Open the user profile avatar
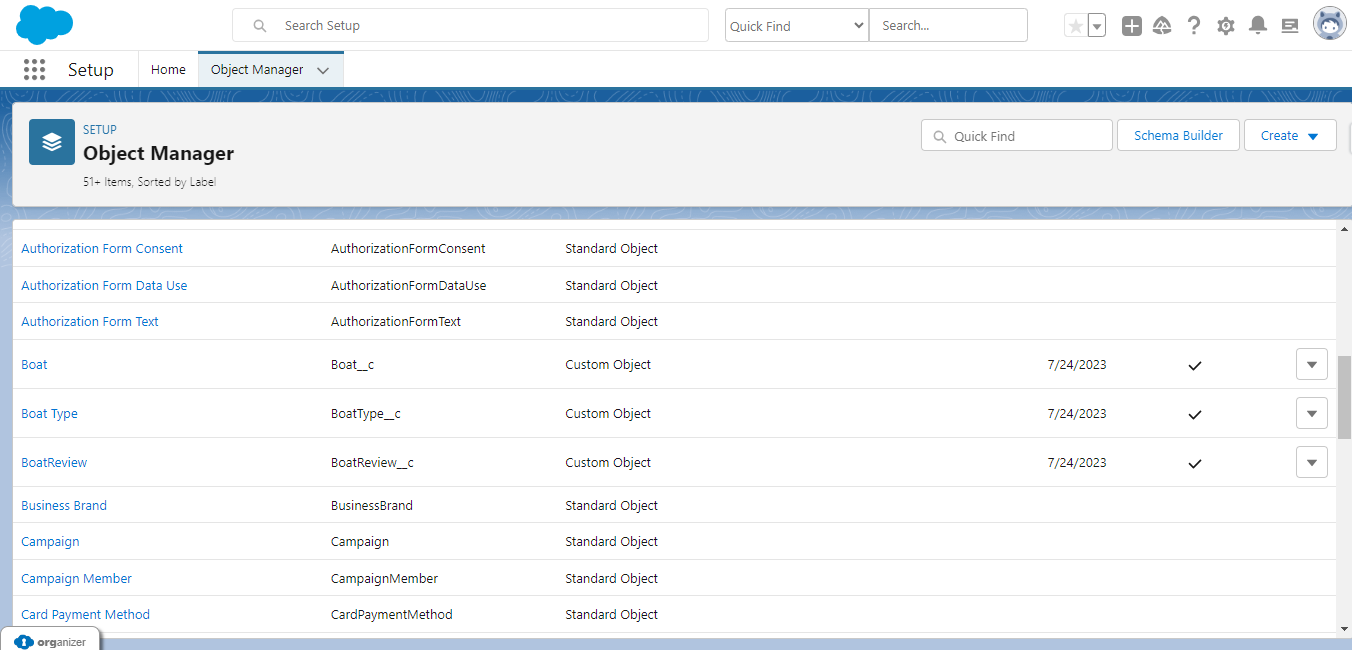This screenshot has width=1352, height=650. (1329, 25)
